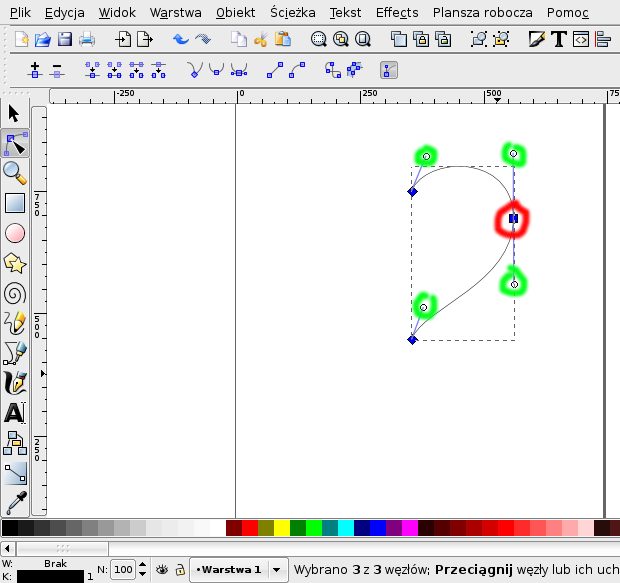This screenshot has width=620, height=583.
Task: Toggle layer visibility eye icon
Action: tap(161, 569)
